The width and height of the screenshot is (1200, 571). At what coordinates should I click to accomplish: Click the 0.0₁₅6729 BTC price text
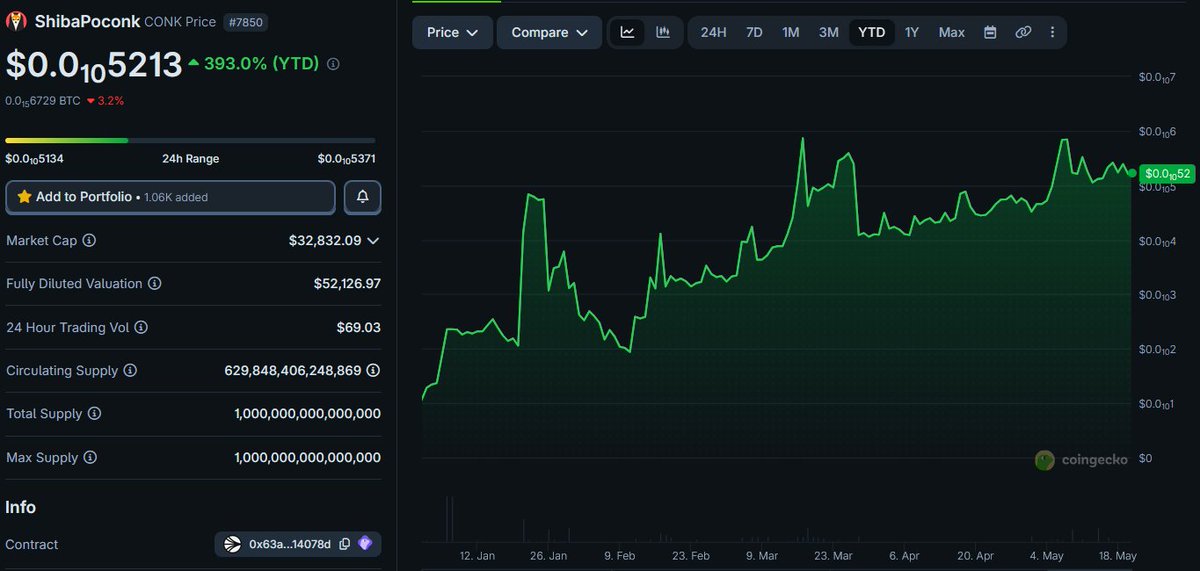(x=42, y=101)
